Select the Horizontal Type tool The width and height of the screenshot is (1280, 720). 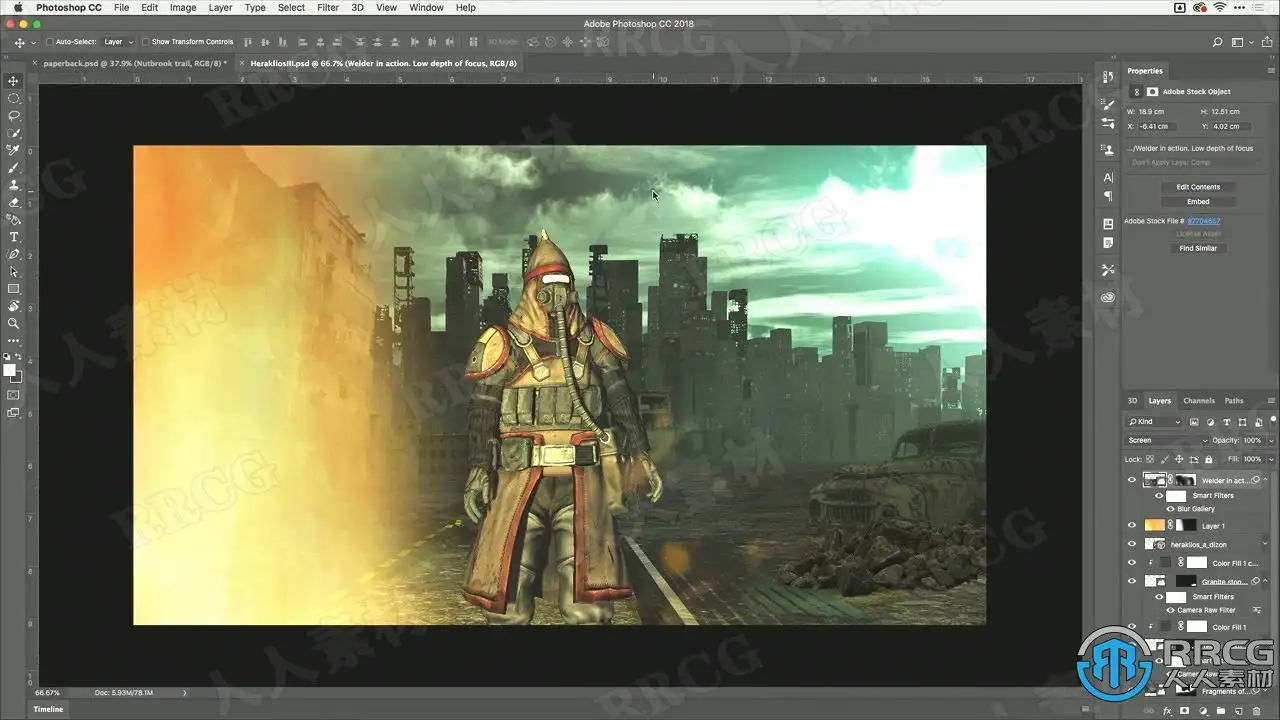point(14,237)
